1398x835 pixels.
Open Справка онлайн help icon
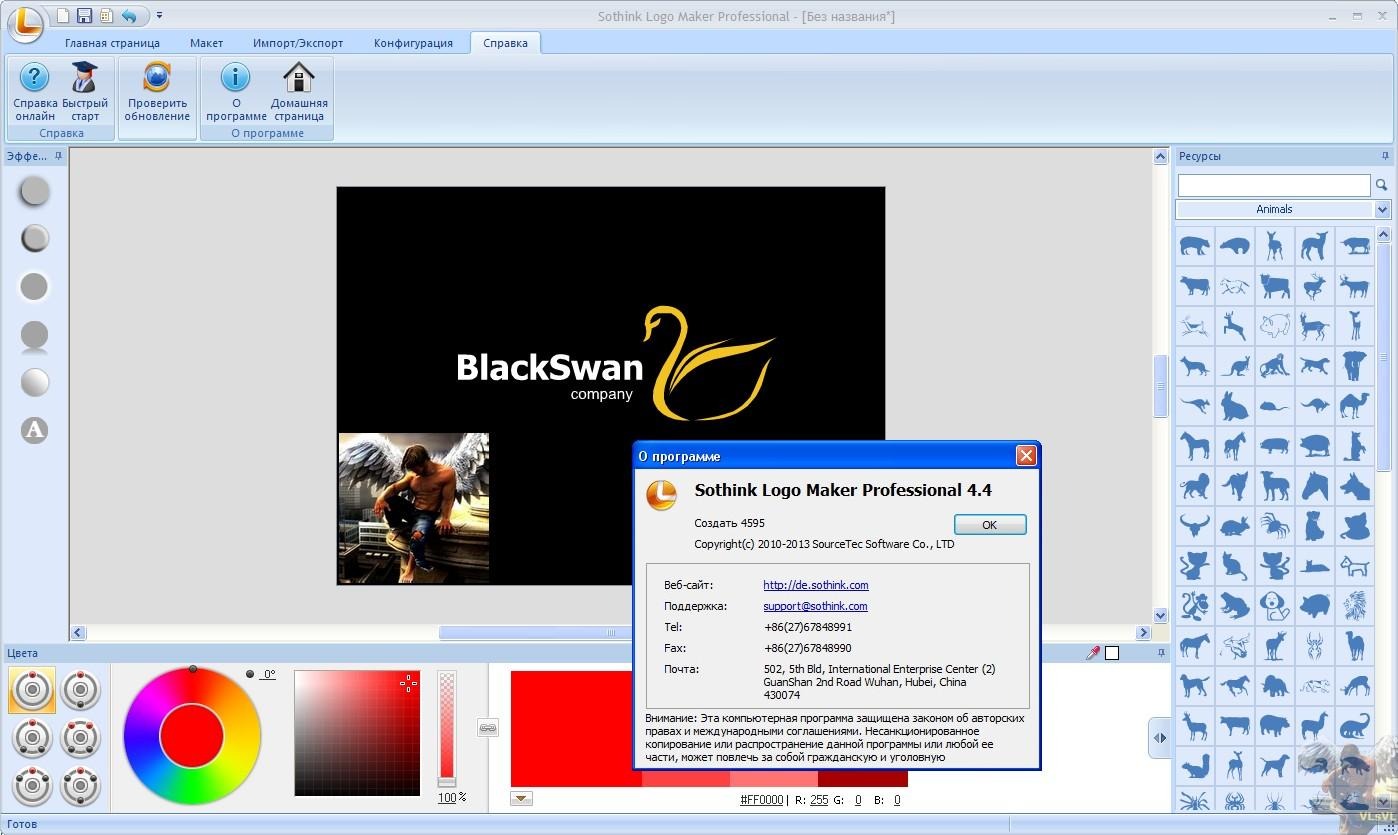[x=35, y=91]
